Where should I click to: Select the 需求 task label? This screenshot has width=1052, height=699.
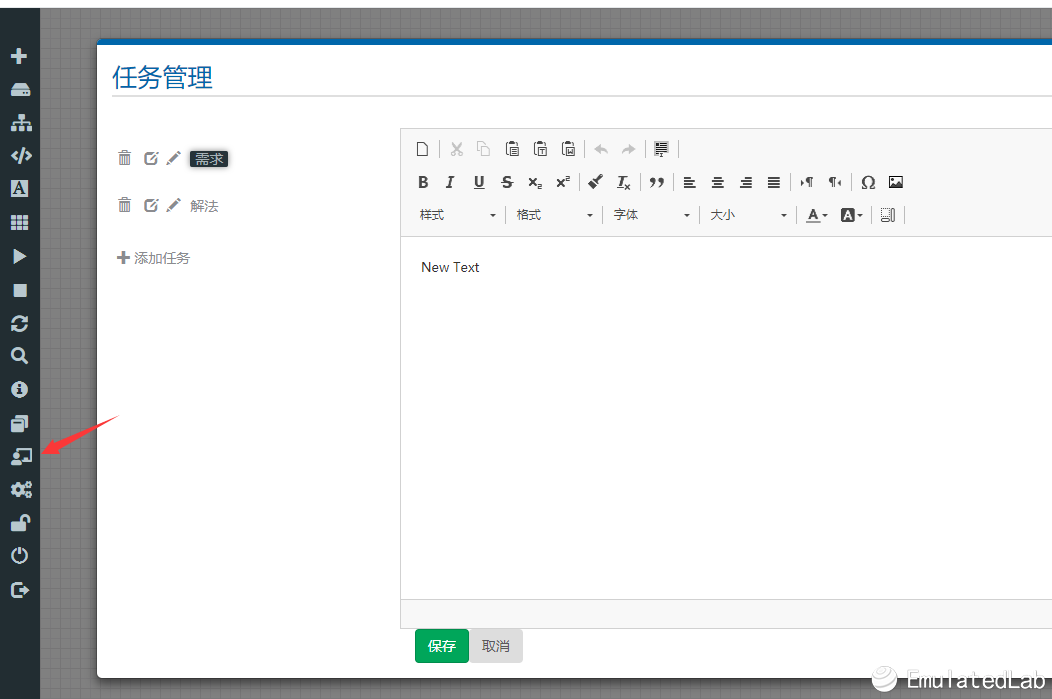coord(209,159)
